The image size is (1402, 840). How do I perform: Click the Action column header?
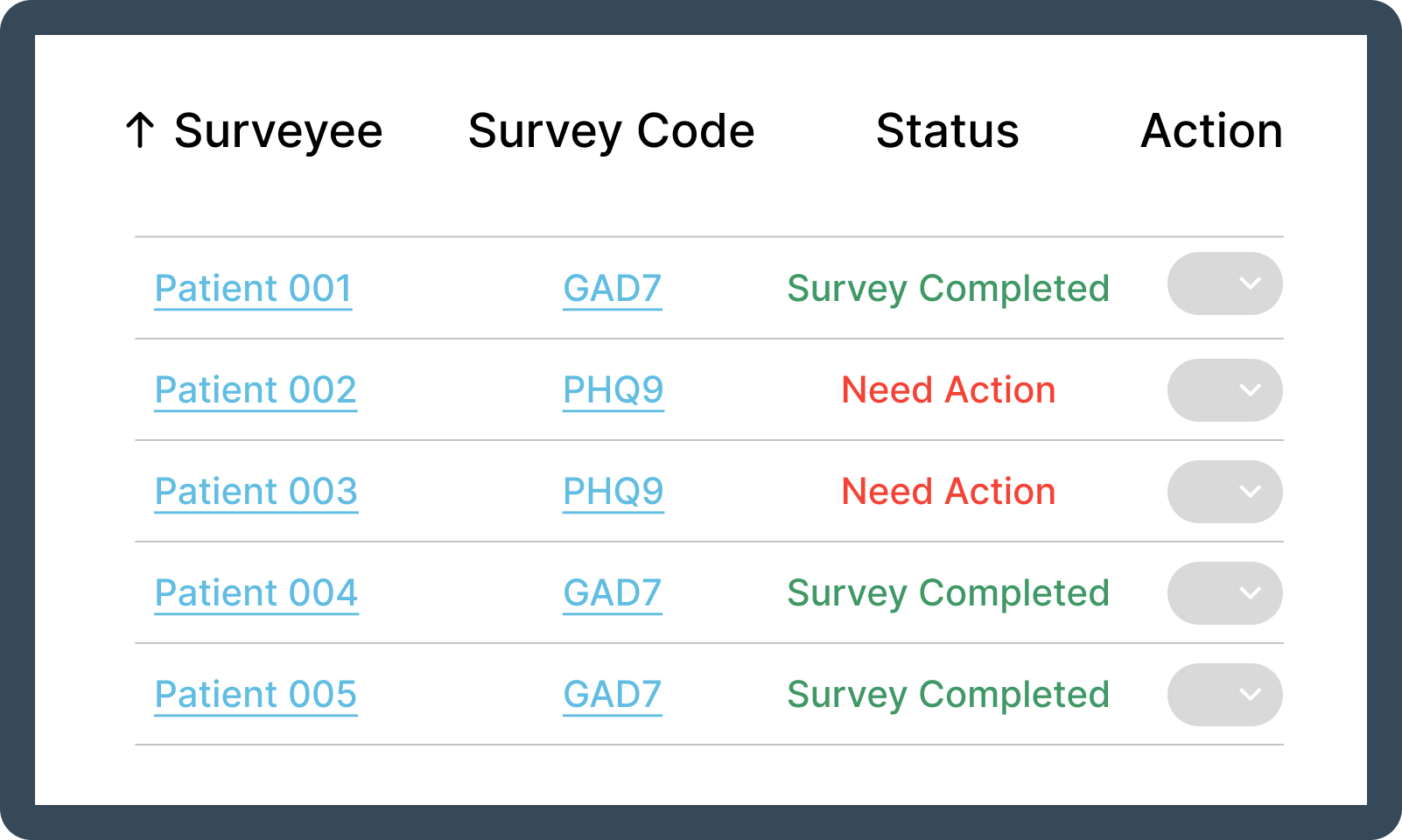(1211, 131)
